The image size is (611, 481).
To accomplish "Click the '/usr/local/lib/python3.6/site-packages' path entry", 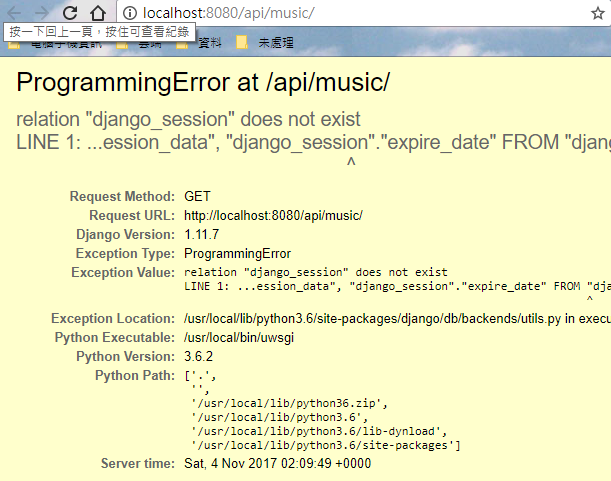I will [326, 445].
